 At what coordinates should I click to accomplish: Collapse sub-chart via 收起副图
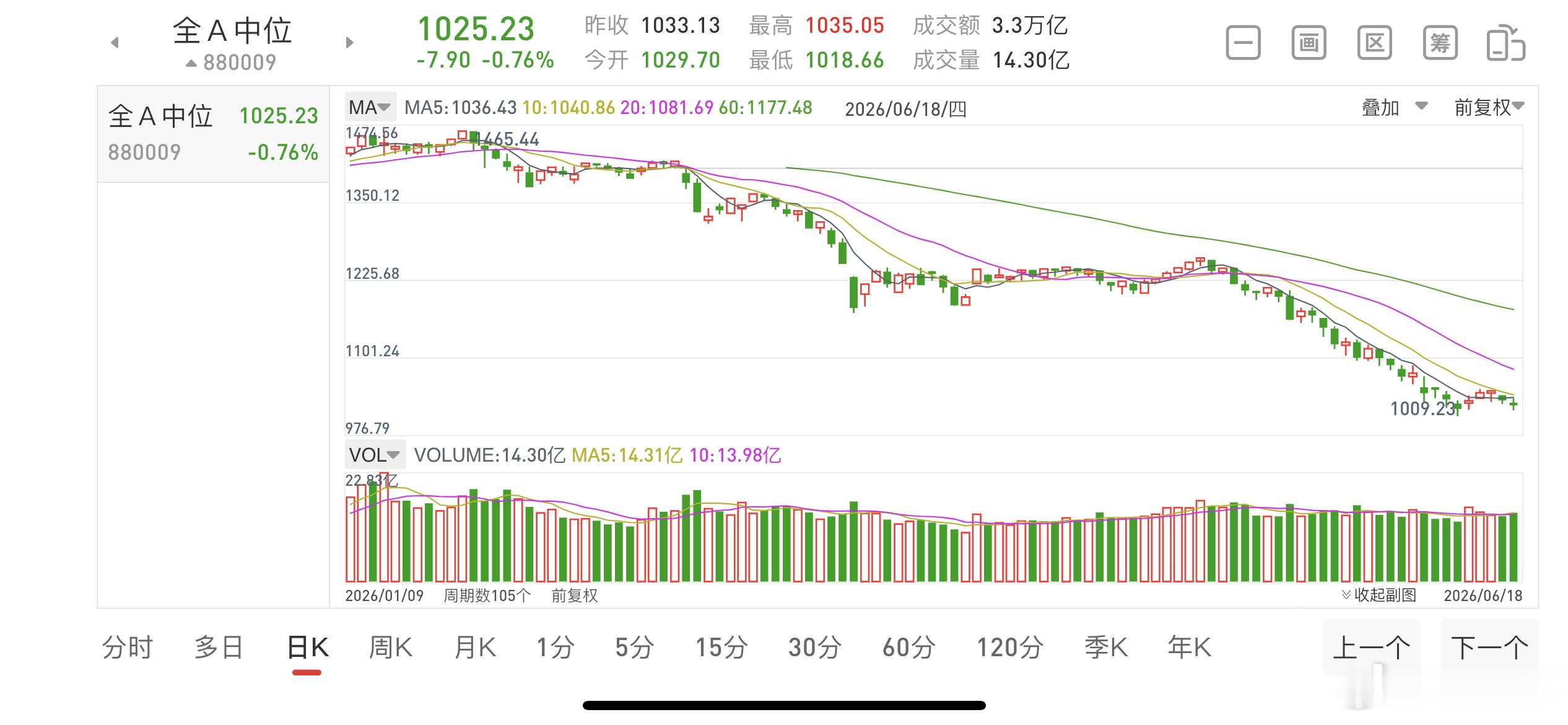click(1379, 595)
